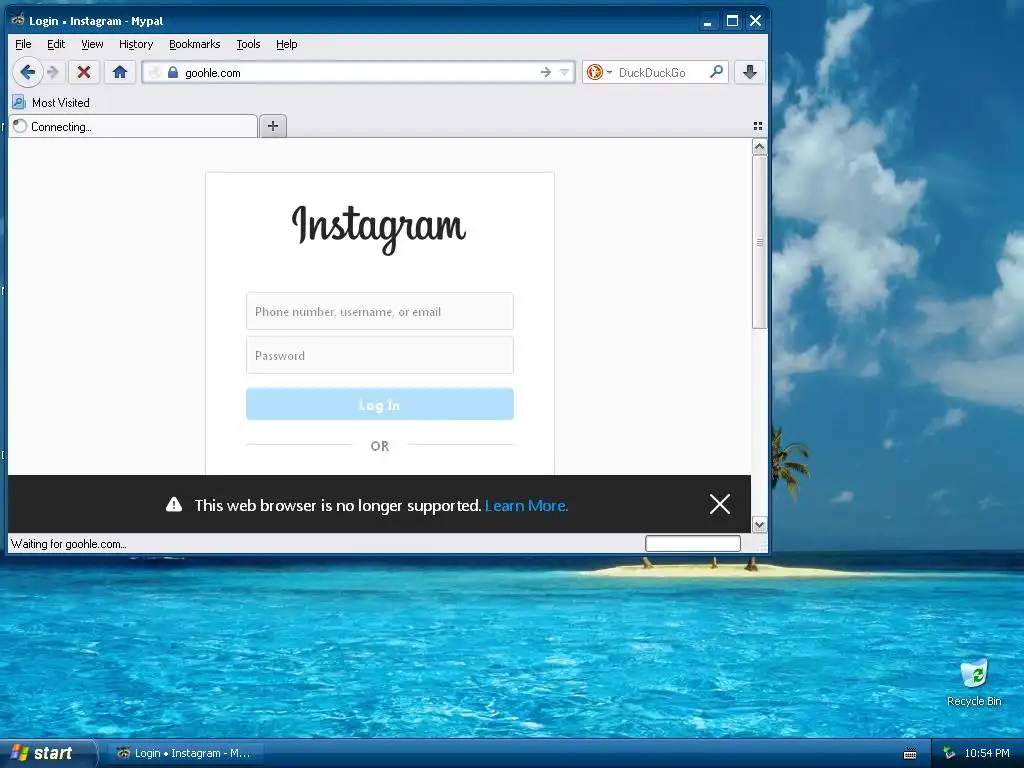Open the downloads arrow button

point(750,72)
